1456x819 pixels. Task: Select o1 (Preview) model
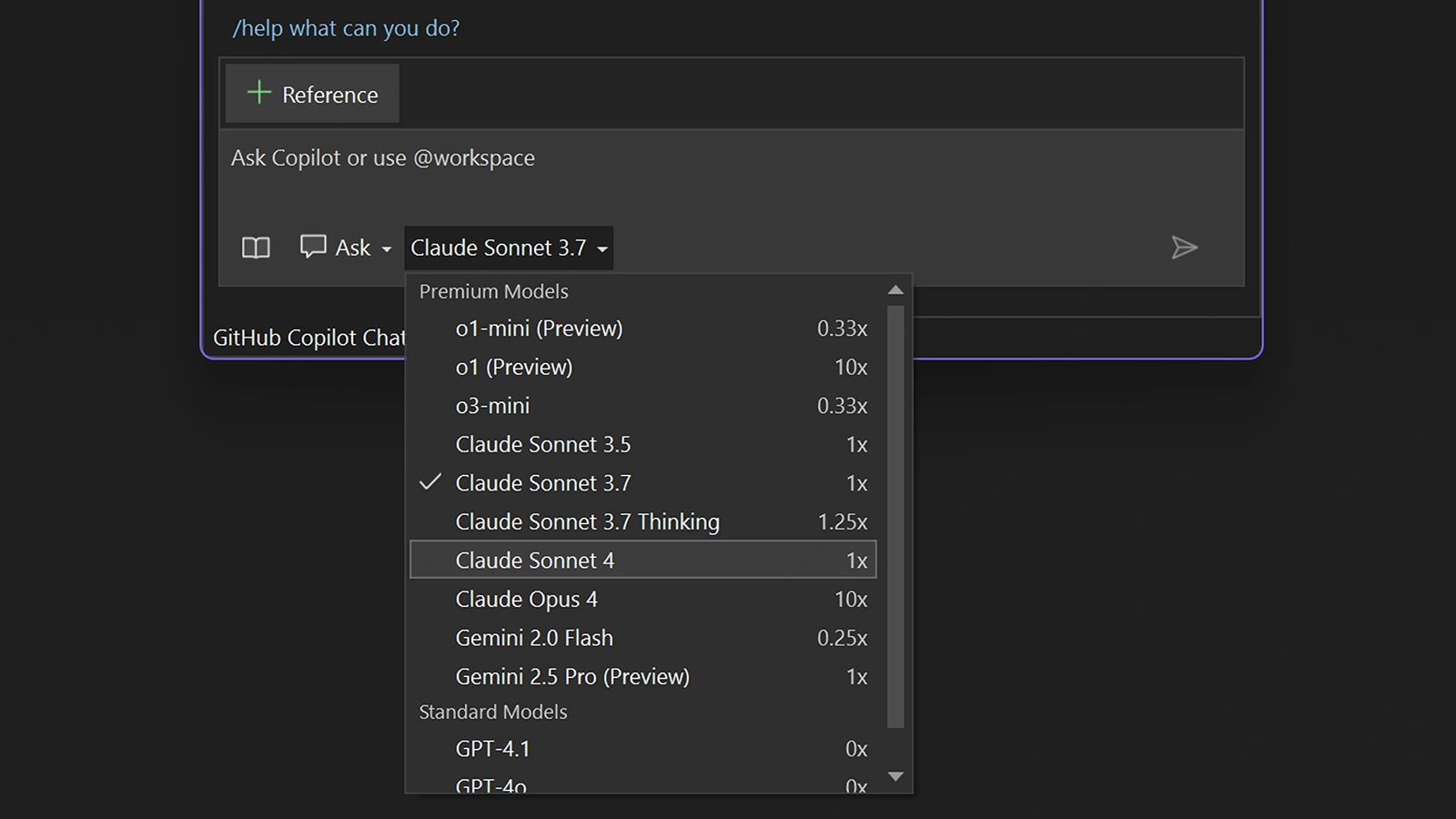click(x=643, y=368)
